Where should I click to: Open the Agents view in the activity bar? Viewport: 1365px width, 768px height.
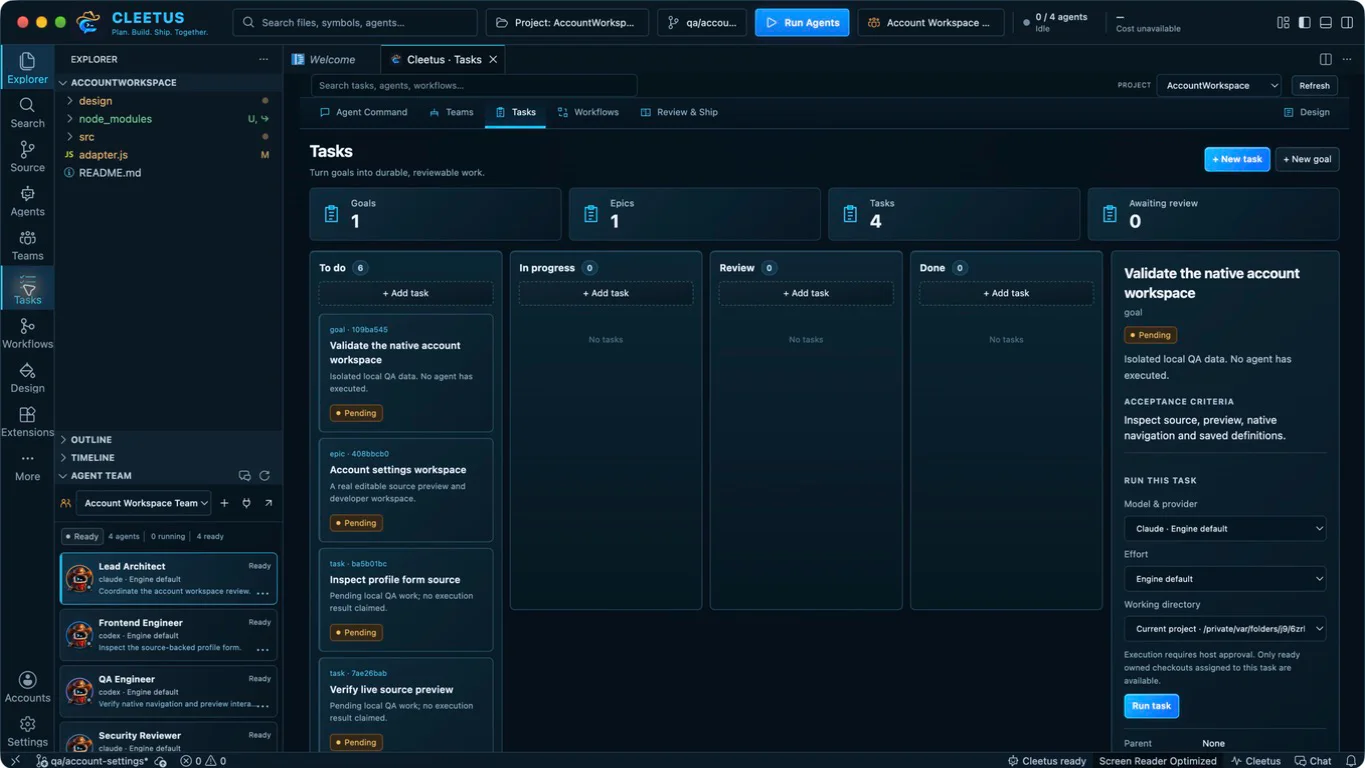click(27, 200)
